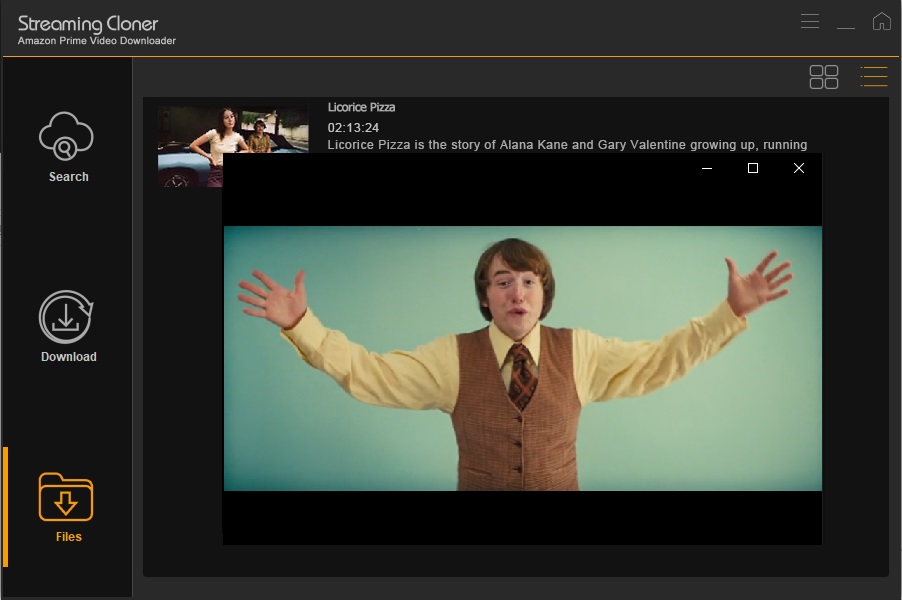Select the Files tab in the sidebar
This screenshot has width=902, height=600.
coord(67,507)
